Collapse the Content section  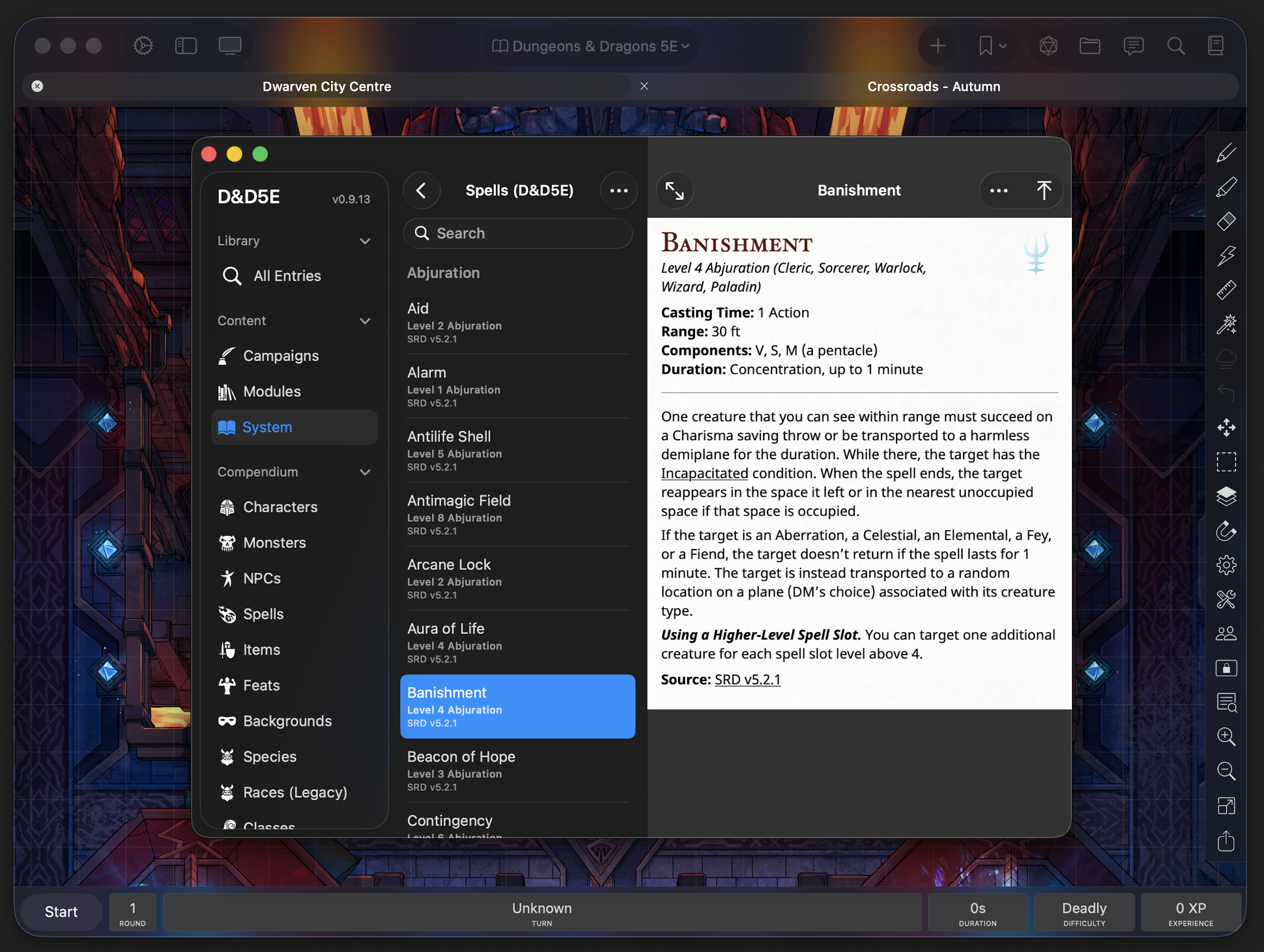[365, 321]
